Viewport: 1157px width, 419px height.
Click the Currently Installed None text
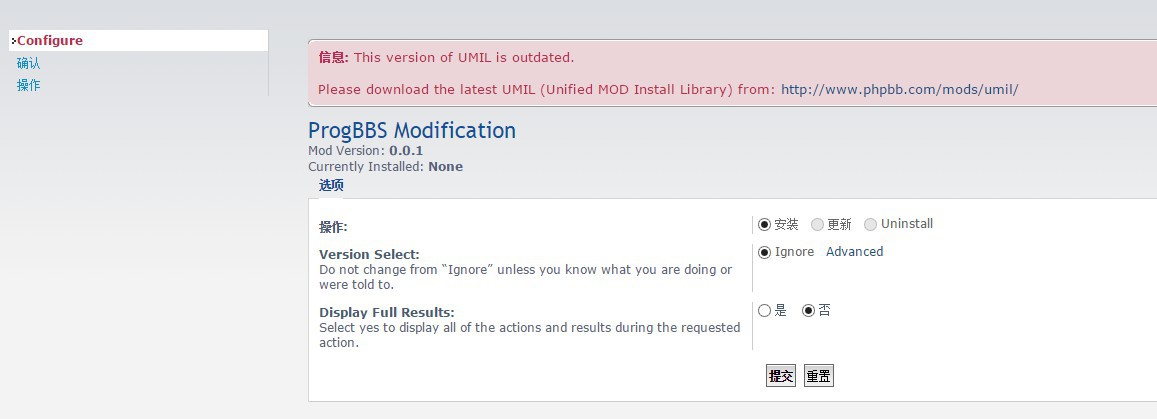click(x=385, y=167)
